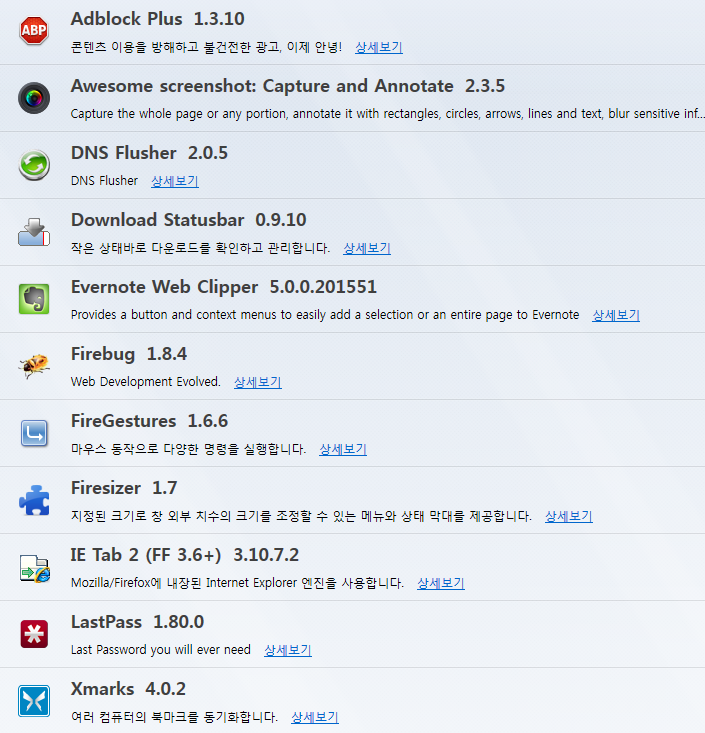The image size is (705, 733).
Task: Click the LastPass red asterisk icon
Action: coord(34,634)
